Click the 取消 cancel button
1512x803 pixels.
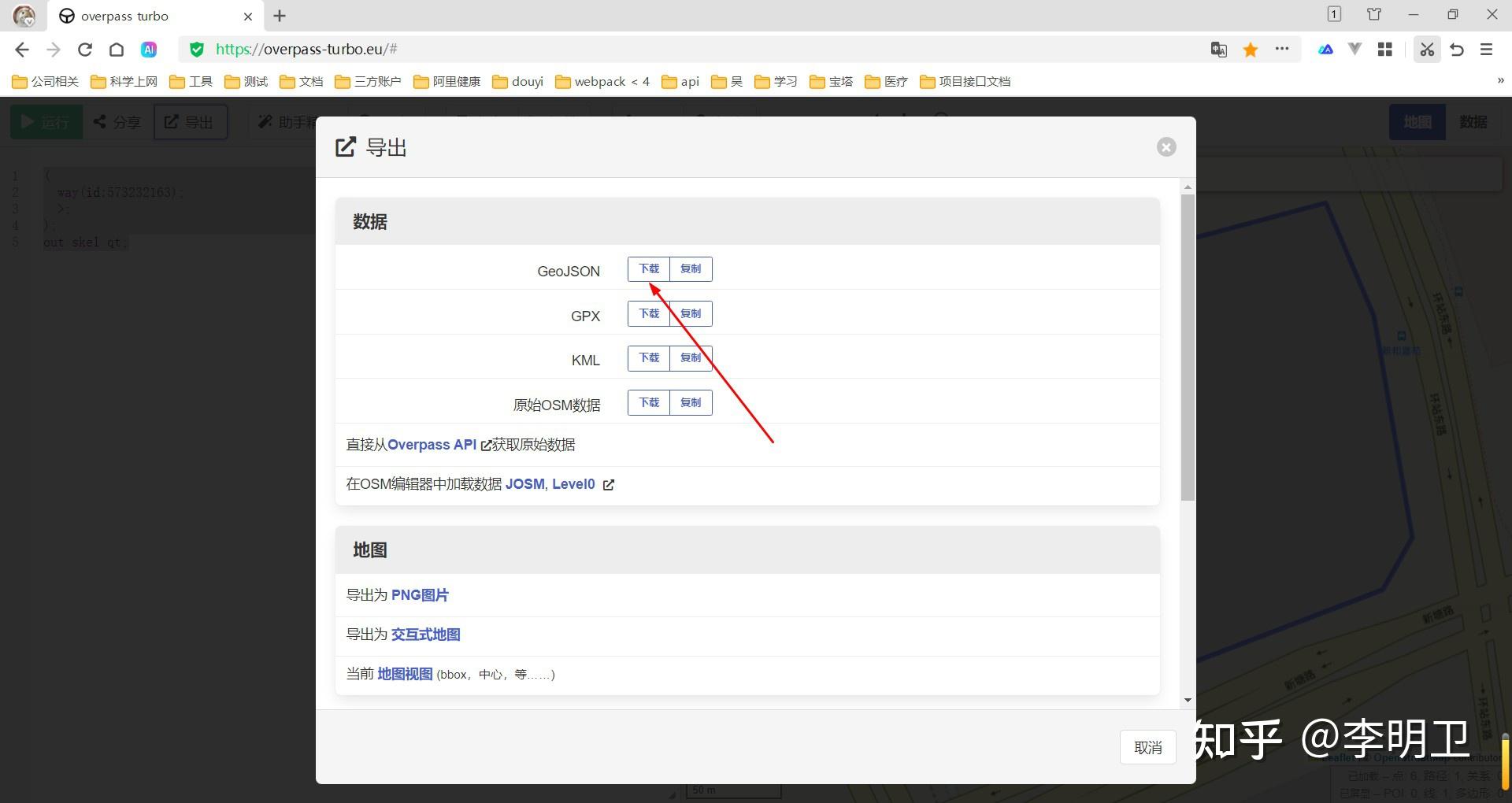(1148, 747)
